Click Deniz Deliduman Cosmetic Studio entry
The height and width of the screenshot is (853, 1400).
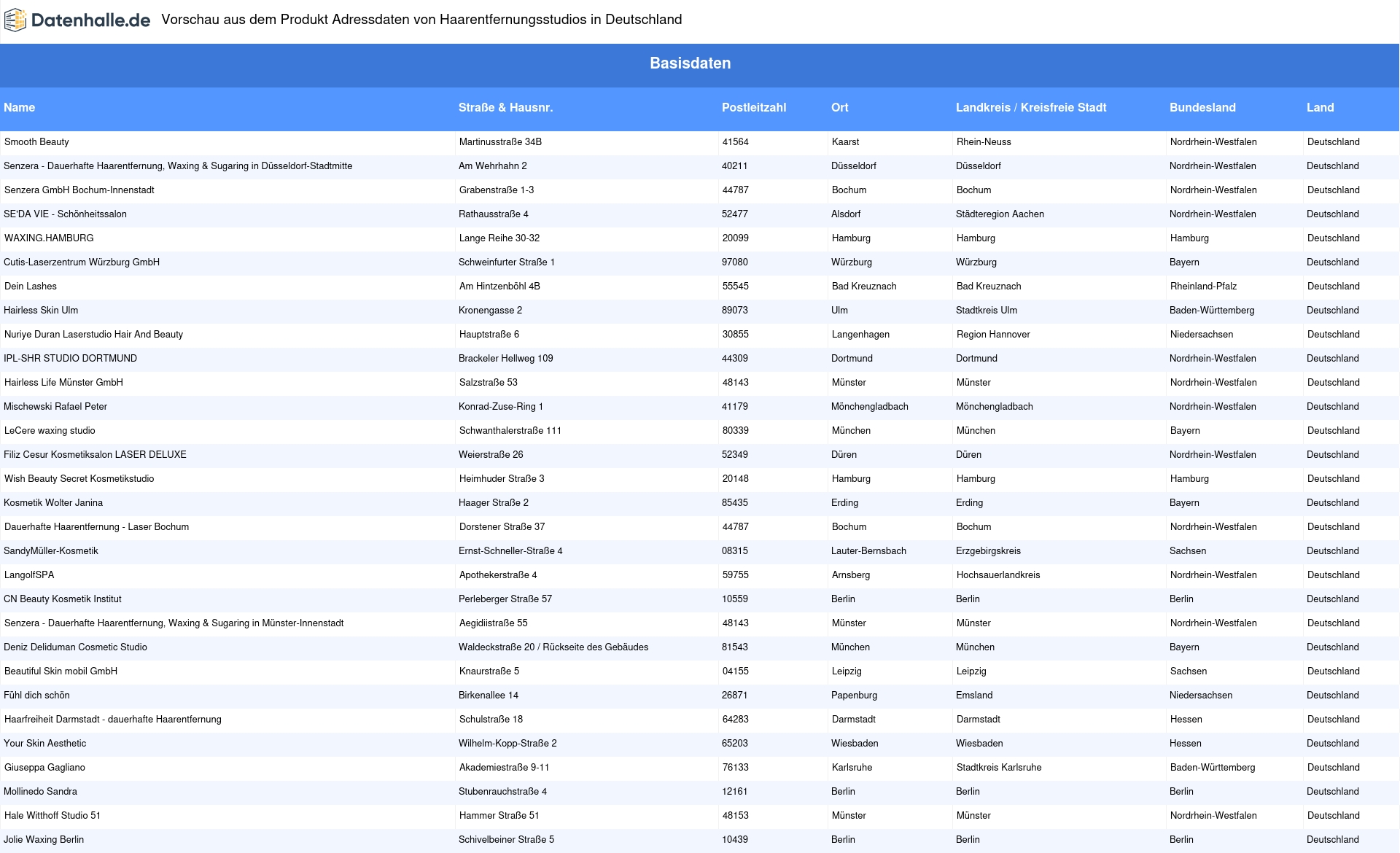coord(75,647)
